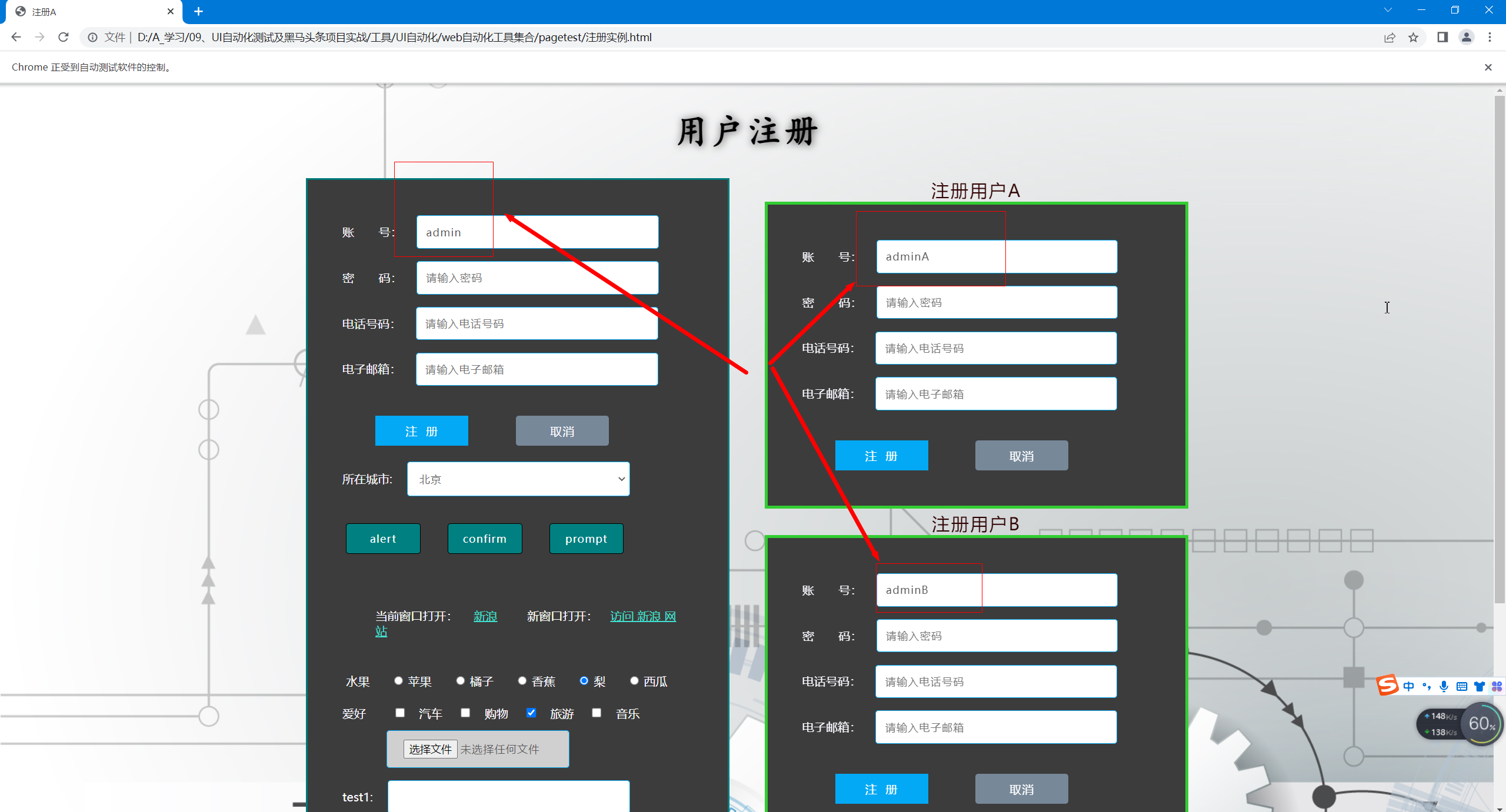Open the Chrome side panel icon

pyautogui.click(x=1442, y=38)
